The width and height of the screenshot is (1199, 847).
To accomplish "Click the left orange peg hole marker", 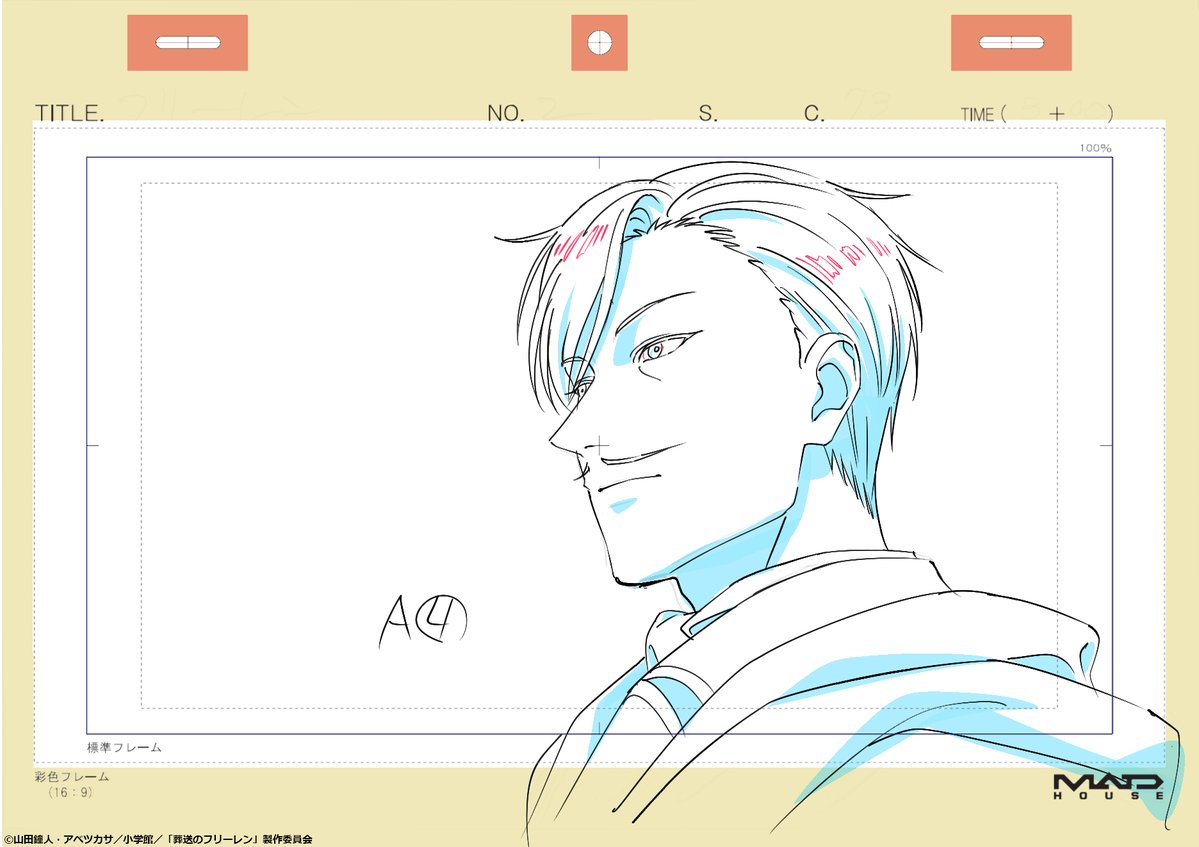I will 187,43.
